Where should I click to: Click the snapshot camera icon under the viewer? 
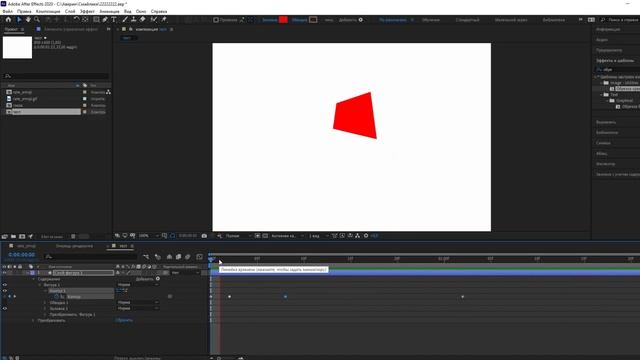pyautogui.click(x=204, y=236)
